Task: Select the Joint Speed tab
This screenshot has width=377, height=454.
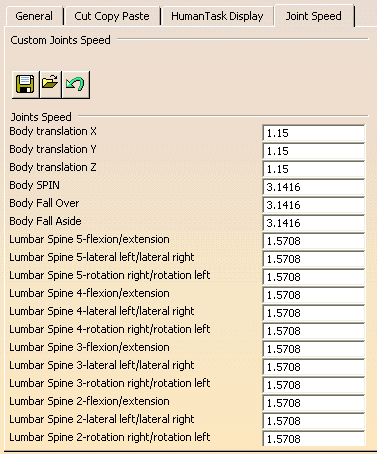Action: point(314,15)
